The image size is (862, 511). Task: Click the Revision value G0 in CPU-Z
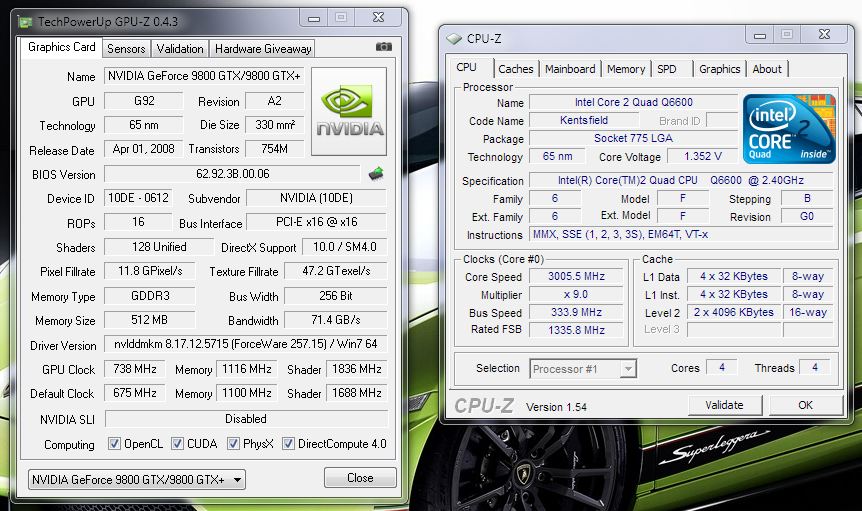pyautogui.click(x=806, y=216)
